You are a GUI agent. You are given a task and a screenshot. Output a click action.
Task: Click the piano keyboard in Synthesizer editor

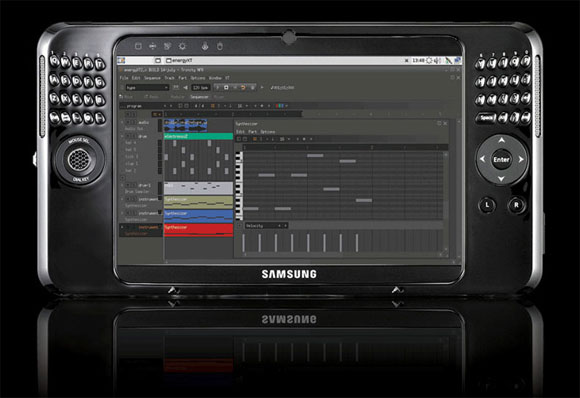pos(239,185)
